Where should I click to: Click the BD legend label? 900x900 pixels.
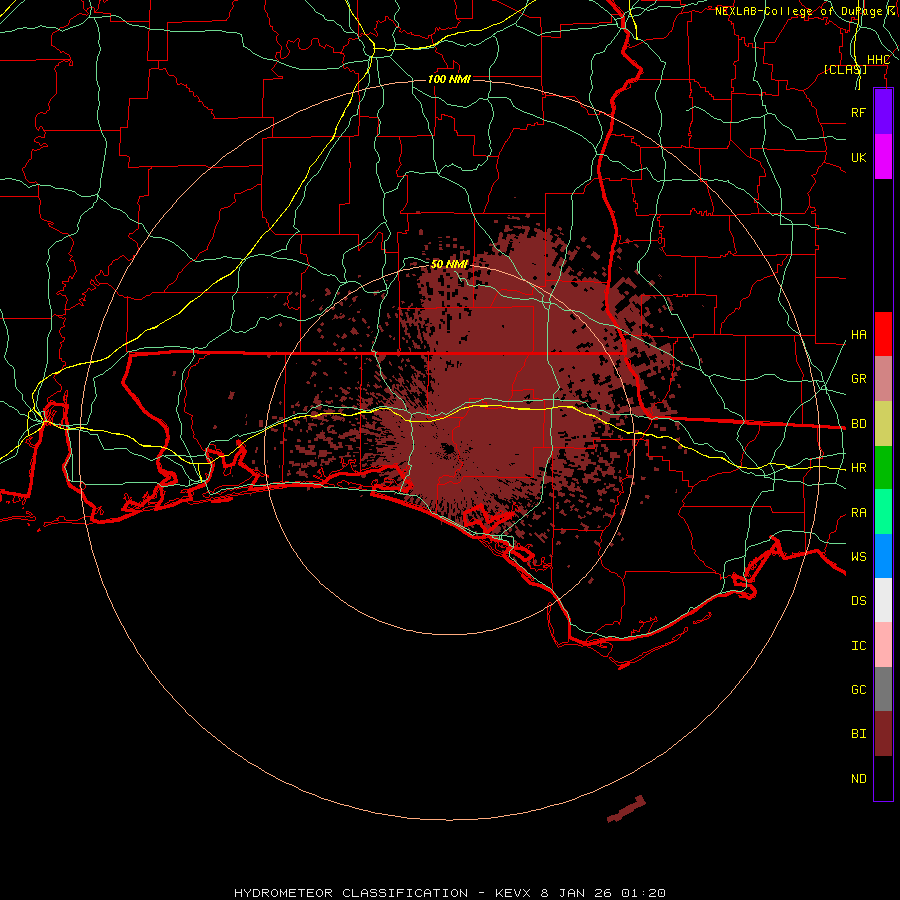(859, 424)
